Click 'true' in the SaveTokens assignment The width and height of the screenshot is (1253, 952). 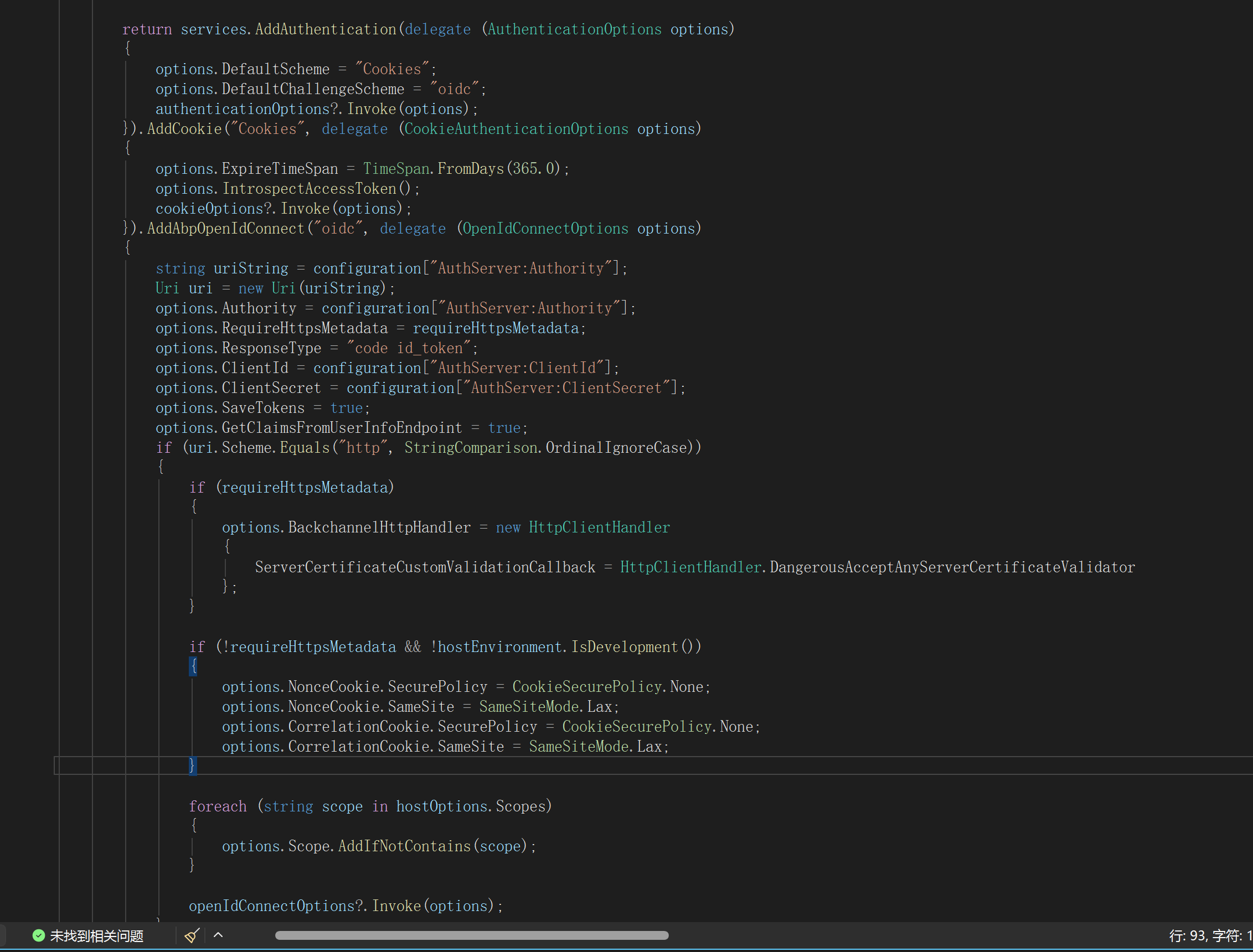coord(347,408)
